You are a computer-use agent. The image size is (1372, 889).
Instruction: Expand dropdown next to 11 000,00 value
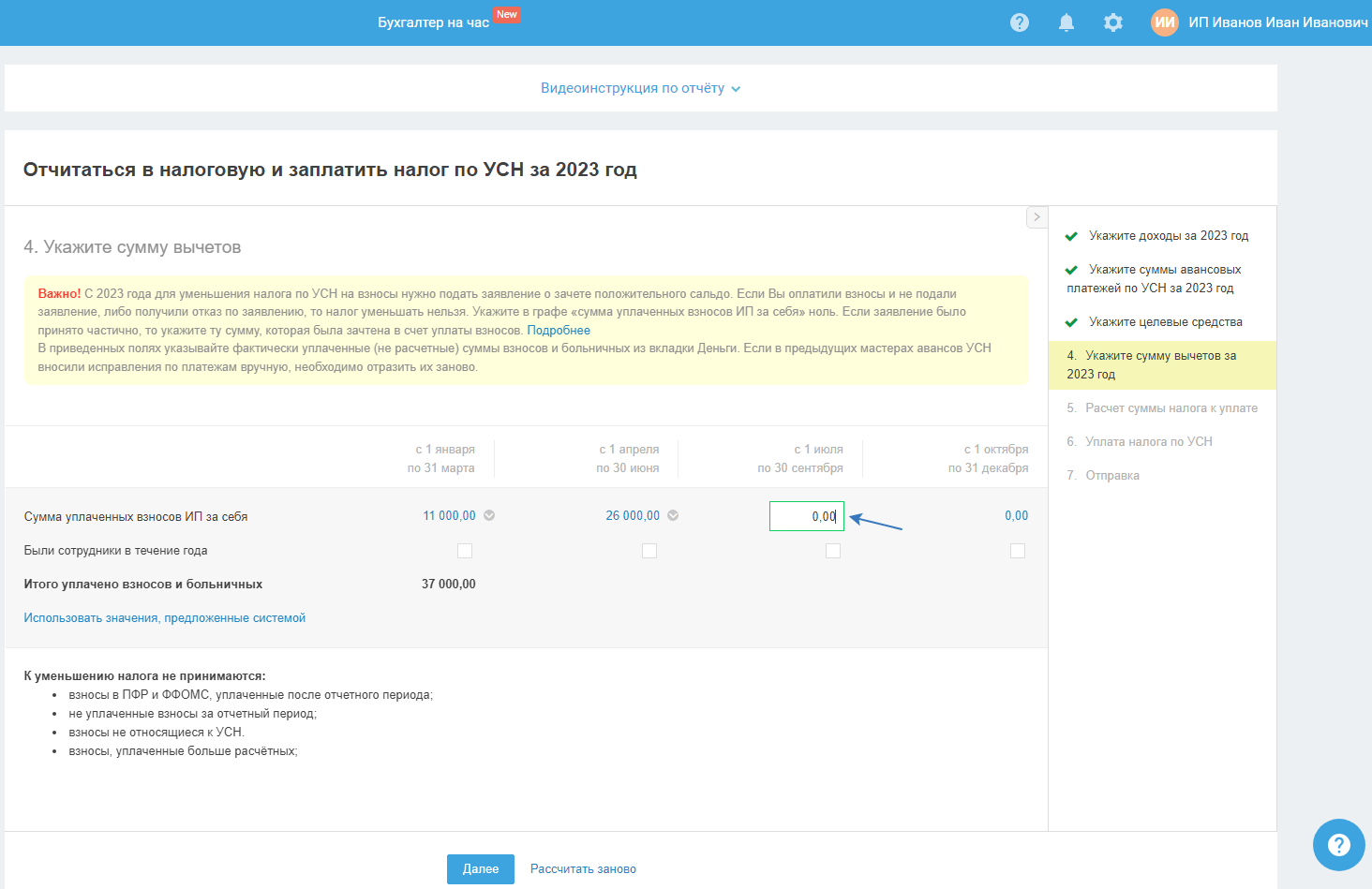489,515
